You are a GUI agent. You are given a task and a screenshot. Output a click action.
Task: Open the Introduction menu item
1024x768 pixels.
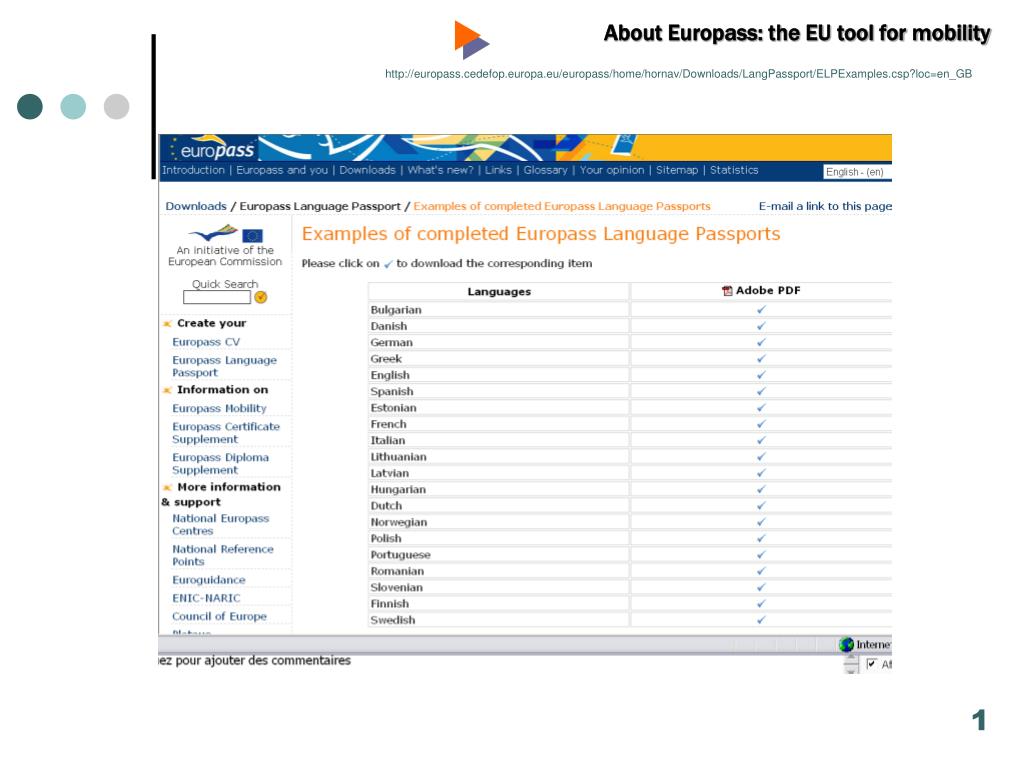(x=193, y=170)
